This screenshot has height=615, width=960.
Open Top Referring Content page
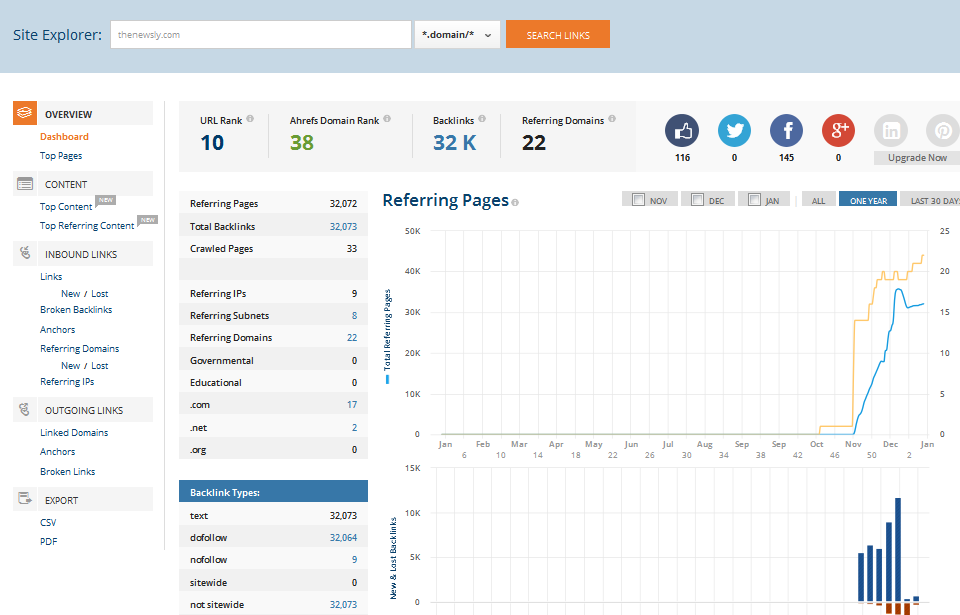[x=87, y=225]
